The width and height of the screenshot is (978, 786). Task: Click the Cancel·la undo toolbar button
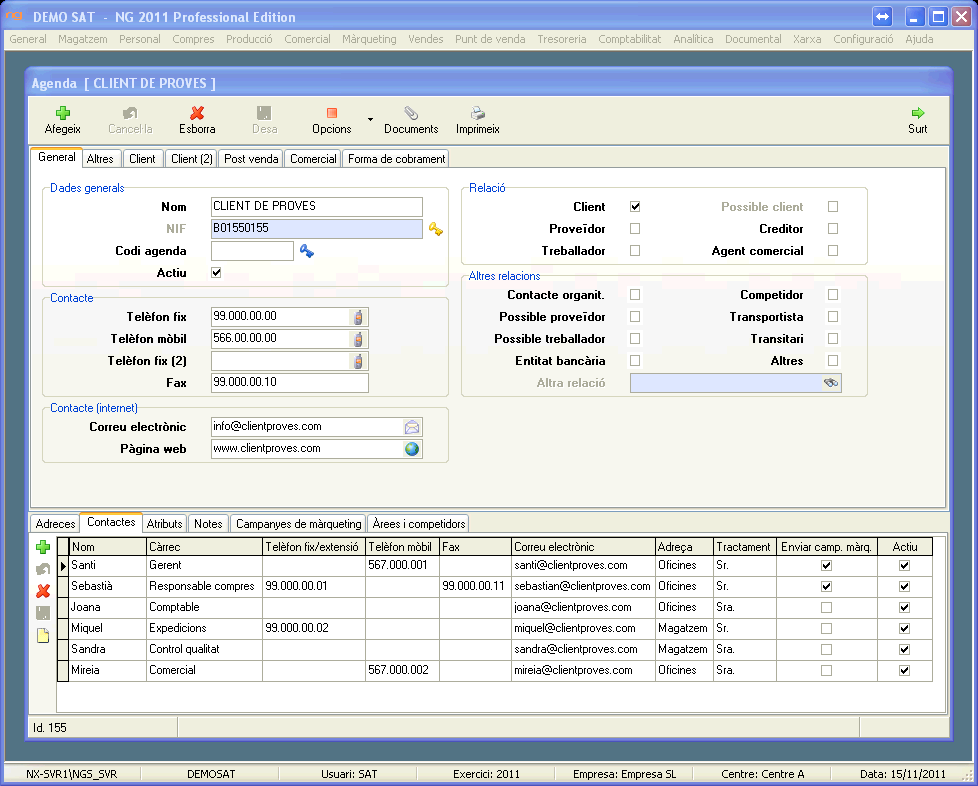[x=130, y=120]
